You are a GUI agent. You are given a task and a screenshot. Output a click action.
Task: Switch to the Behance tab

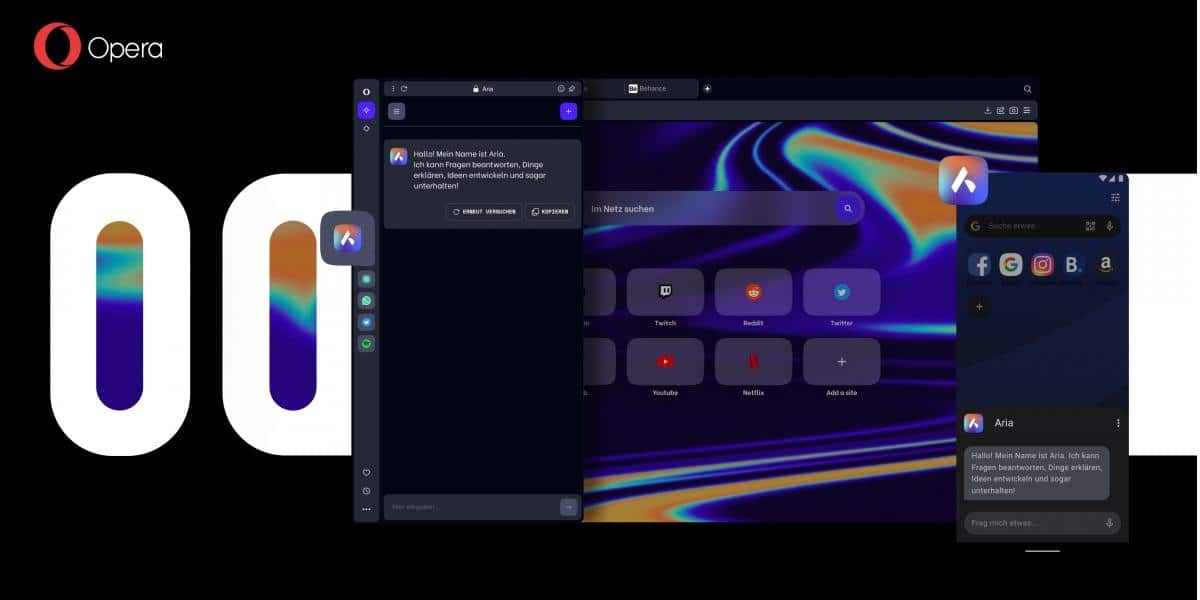[x=641, y=88]
